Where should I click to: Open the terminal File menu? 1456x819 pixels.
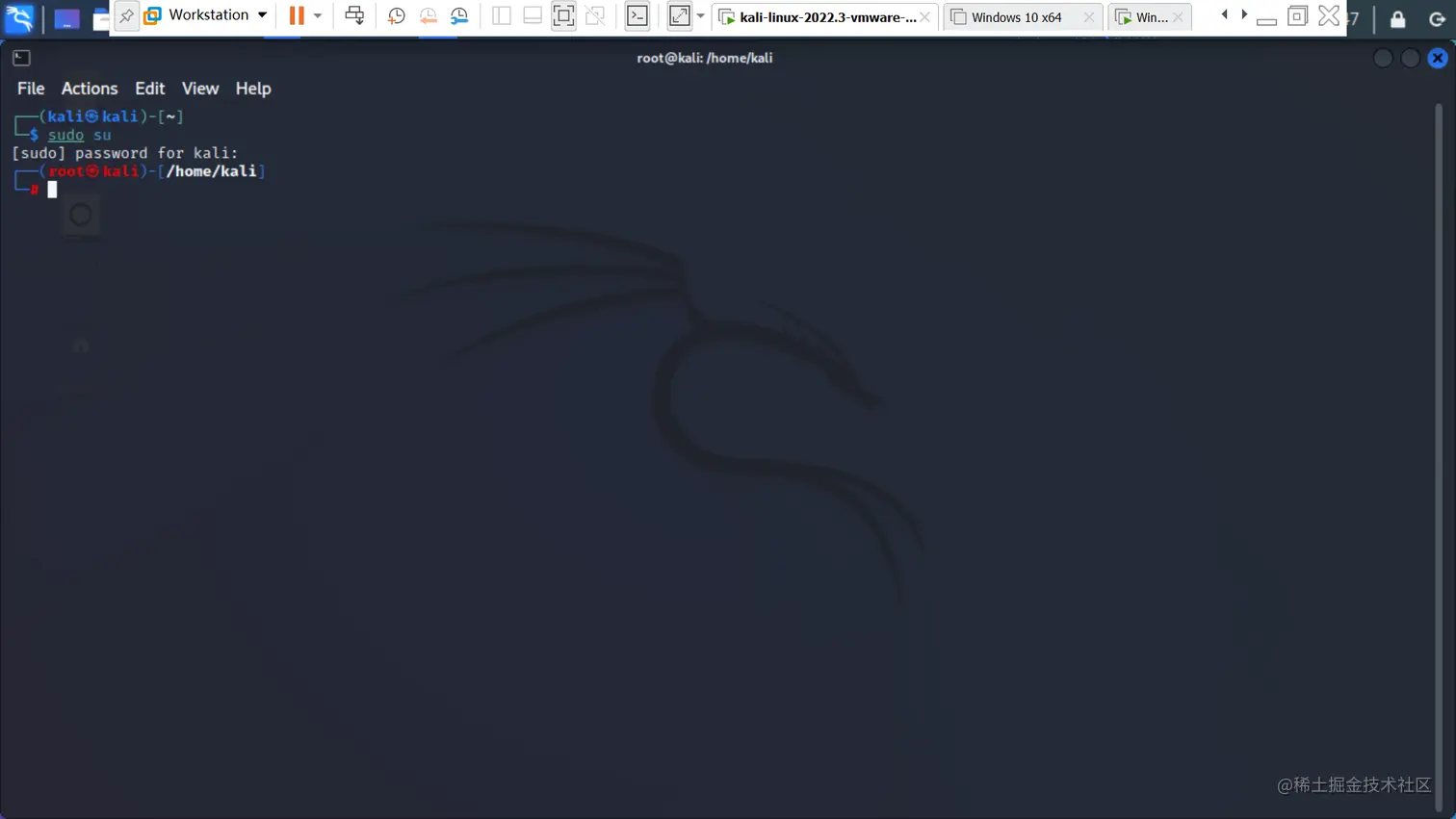pyautogui.click(x=31, y=89)
